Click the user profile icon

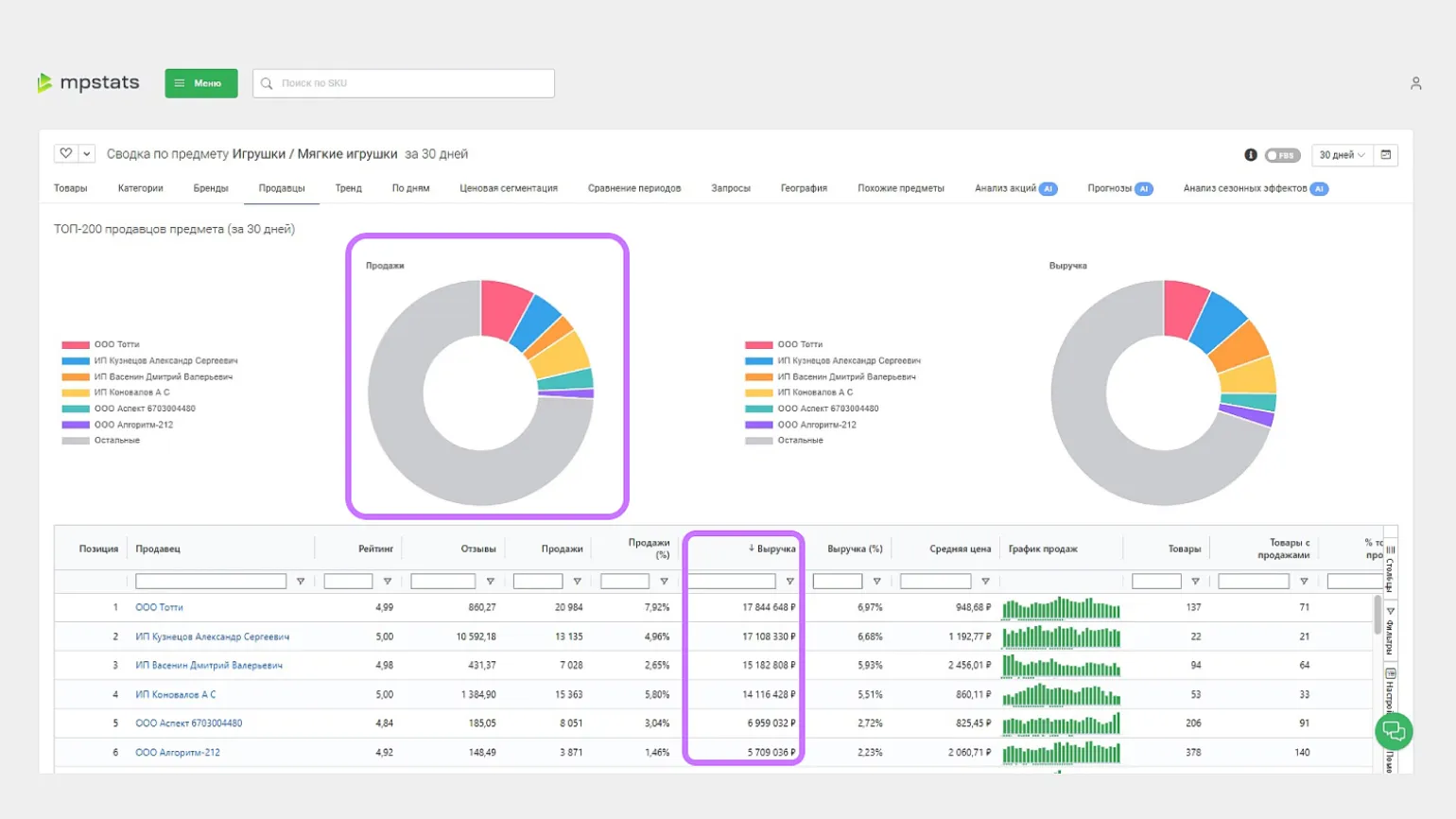[x=1415, y=83]
